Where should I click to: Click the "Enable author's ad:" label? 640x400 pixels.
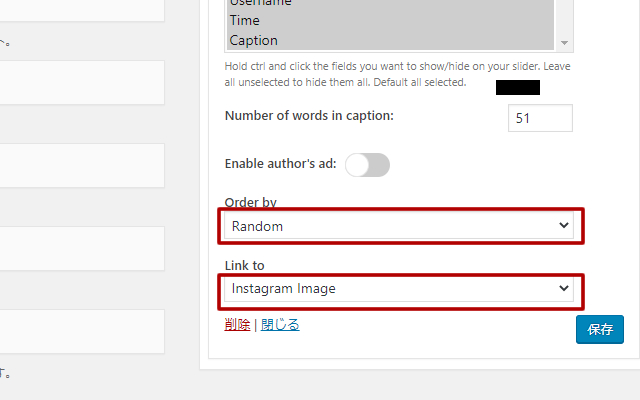(x=281, y=164)
